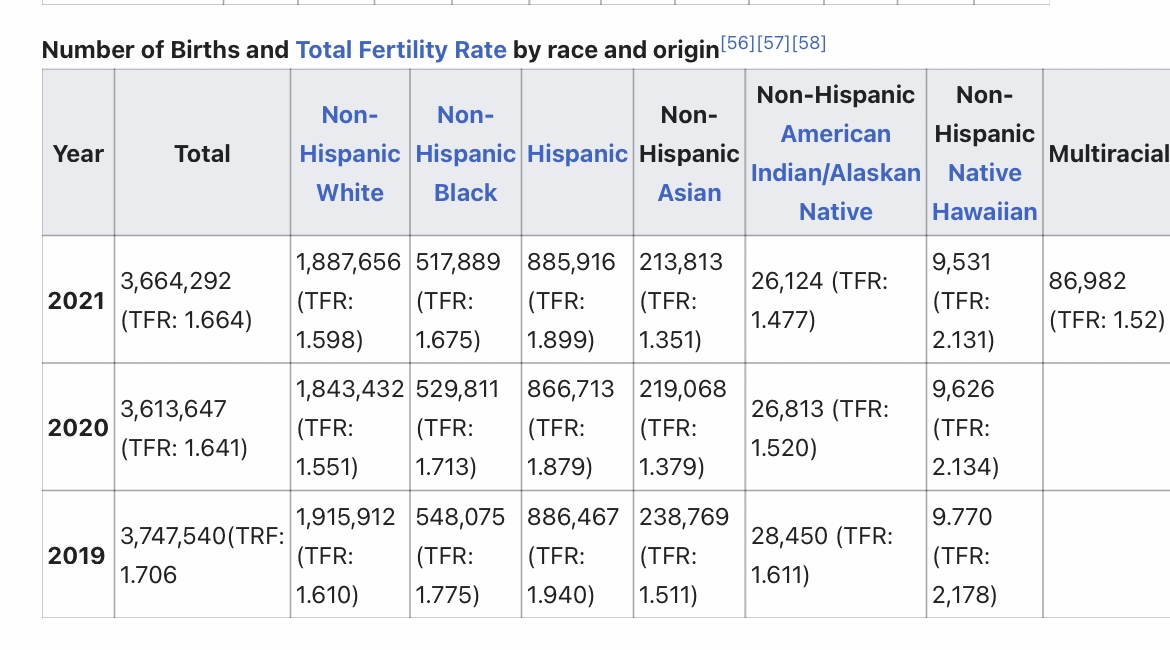
Task: Select cell 1,915,912 (TFR: 1.610)
Action: pyautogui.click(x=350, y=555)
